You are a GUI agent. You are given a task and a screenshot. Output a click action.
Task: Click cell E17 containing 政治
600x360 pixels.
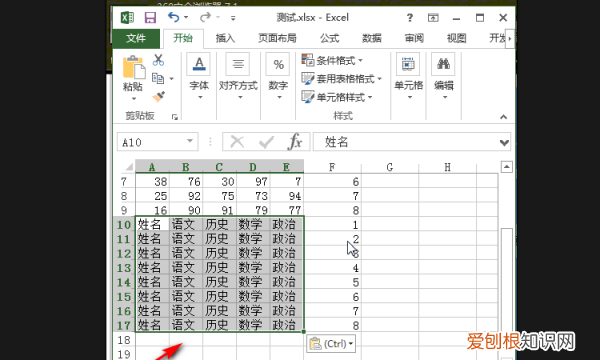(287, 325)
